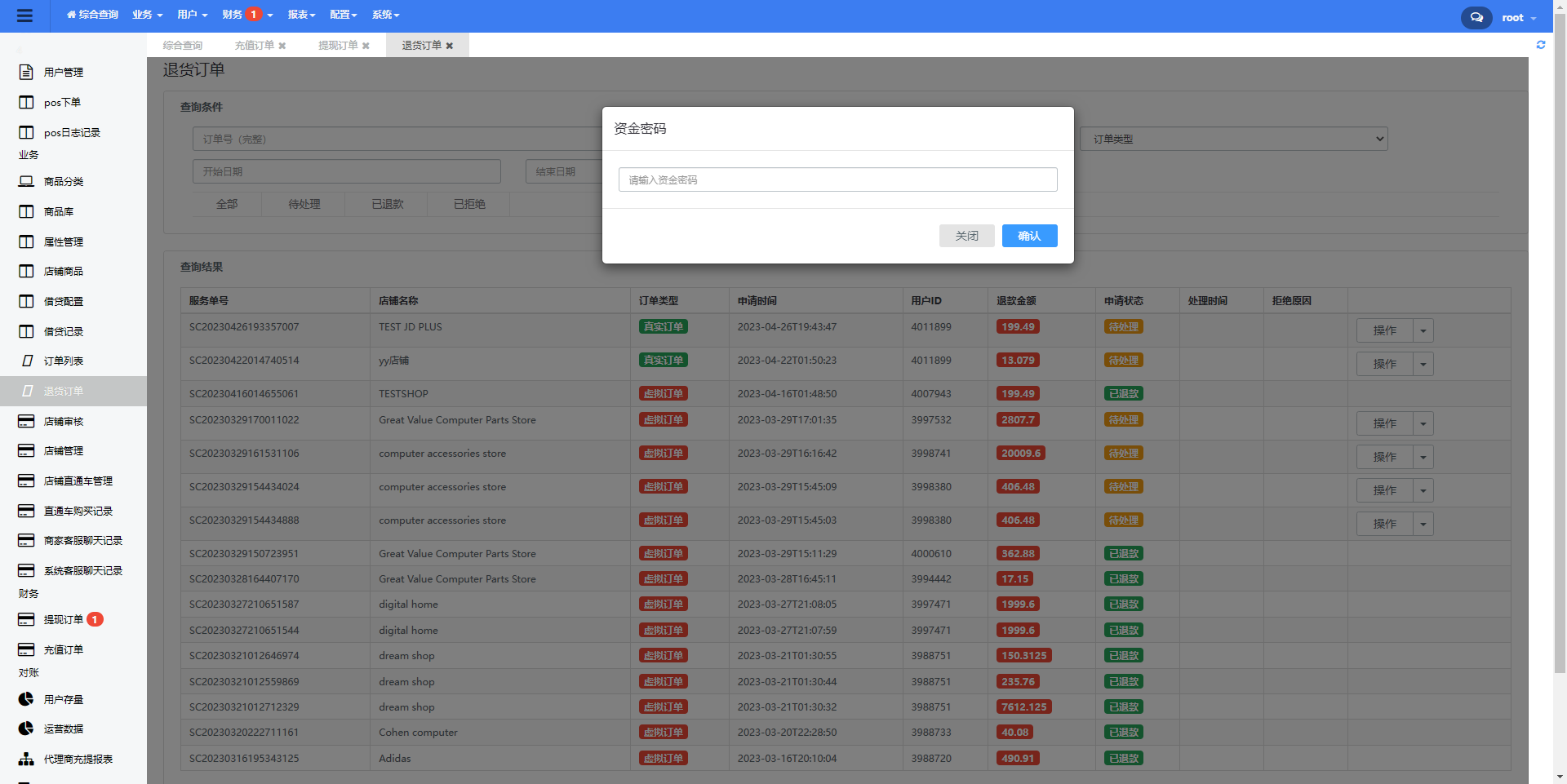Open 系统客服聊天记录 sidebar item
Screen dimensions: 1567x784
[x=83, y=570]
